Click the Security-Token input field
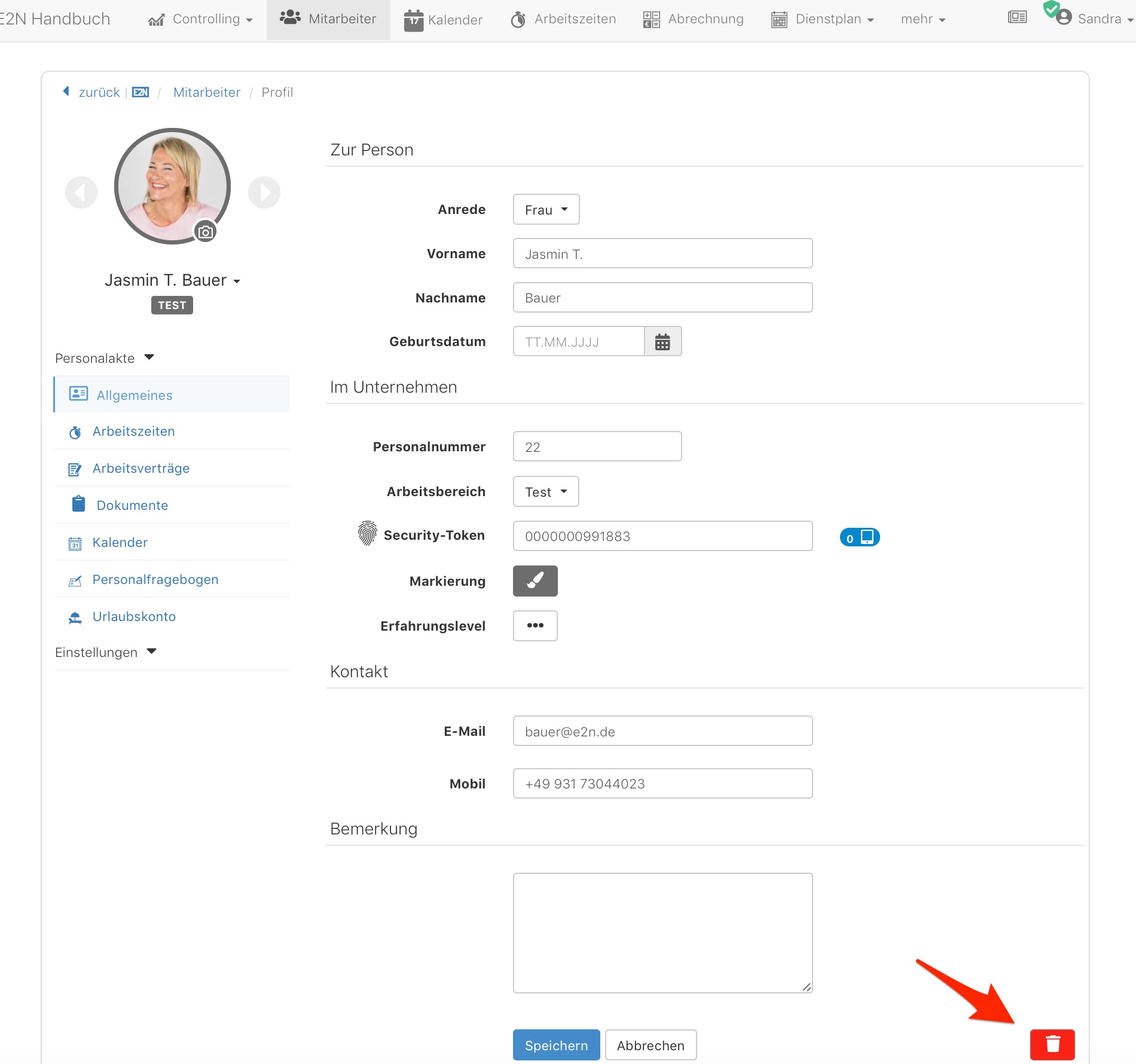The height and width of the screenshot is (1064, 1136). (662, 536)
